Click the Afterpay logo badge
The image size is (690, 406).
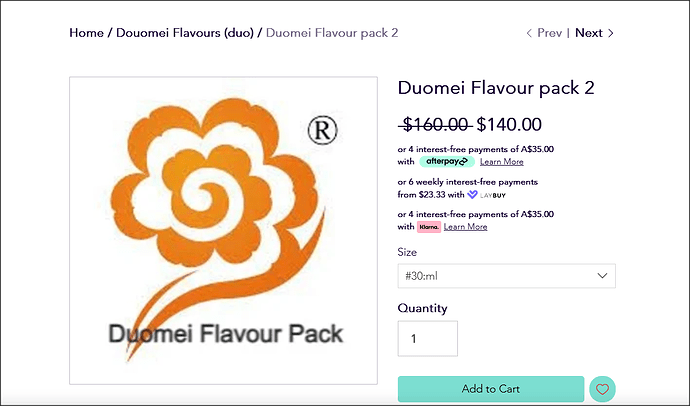[446, 161]
